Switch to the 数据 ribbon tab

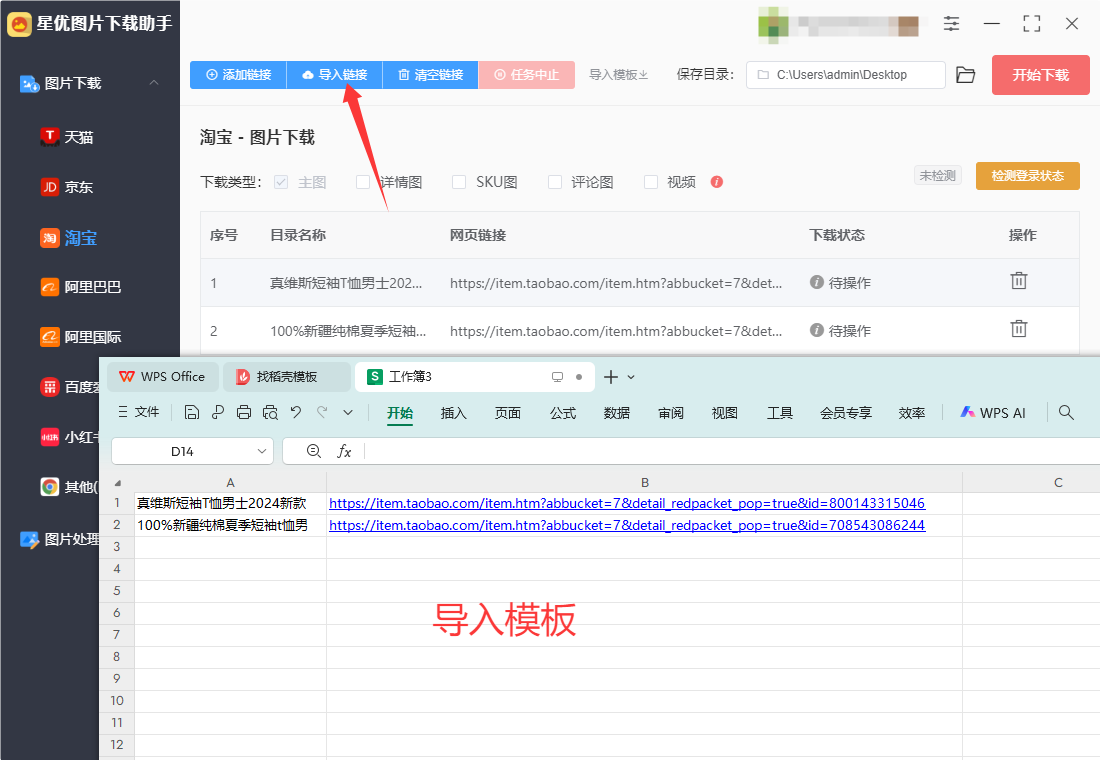tap(617, 413)
